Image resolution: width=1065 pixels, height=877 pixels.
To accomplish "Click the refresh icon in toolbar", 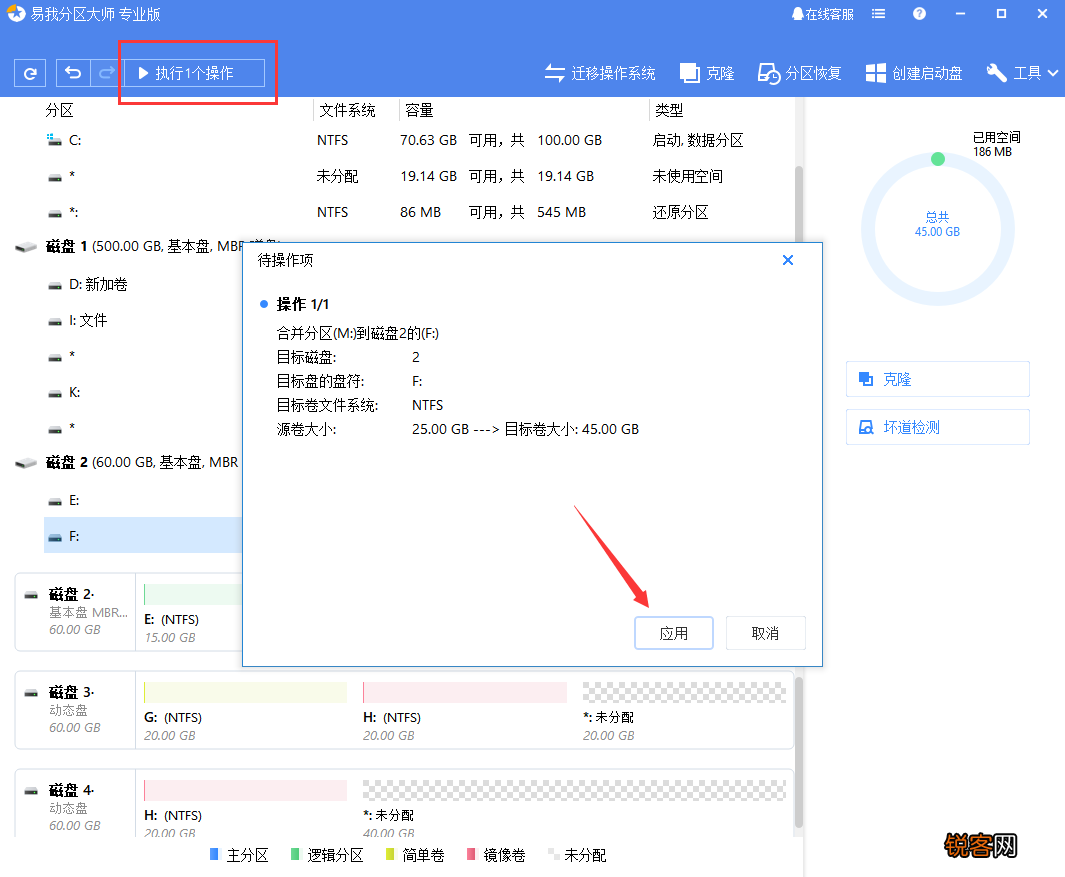I will (30, 73).
